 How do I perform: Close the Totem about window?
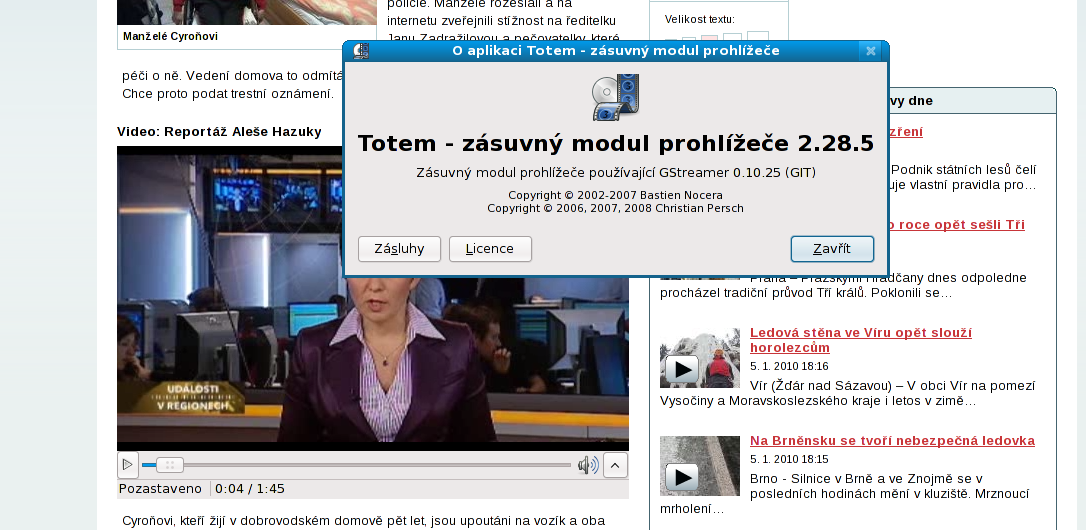pos(871,51)
